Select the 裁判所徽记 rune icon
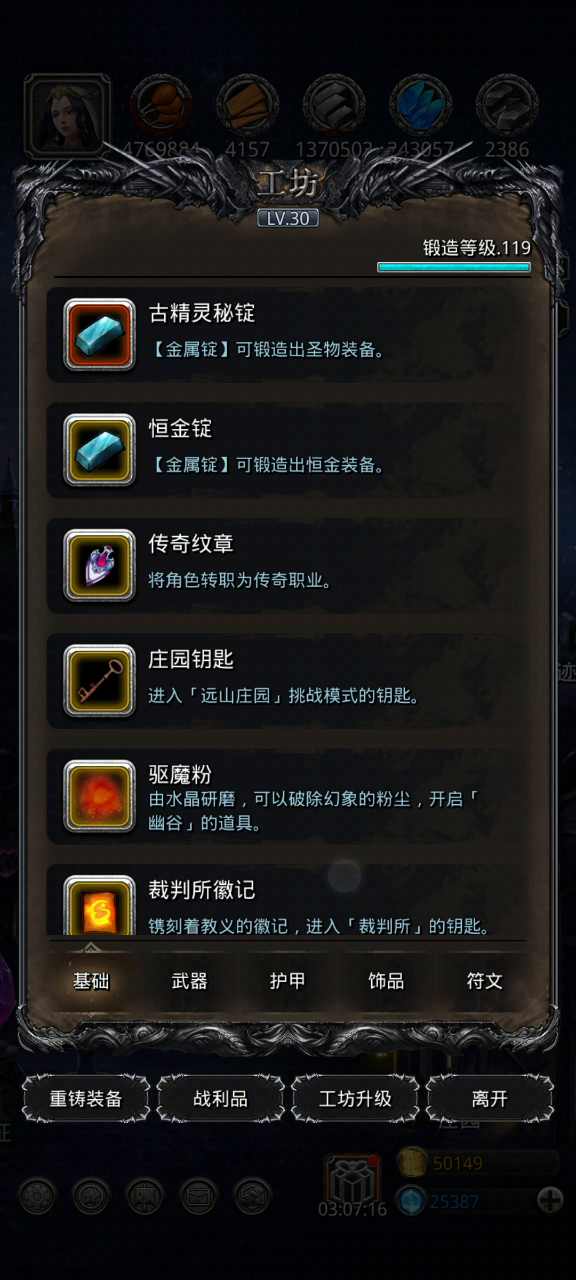 [99, 906]
